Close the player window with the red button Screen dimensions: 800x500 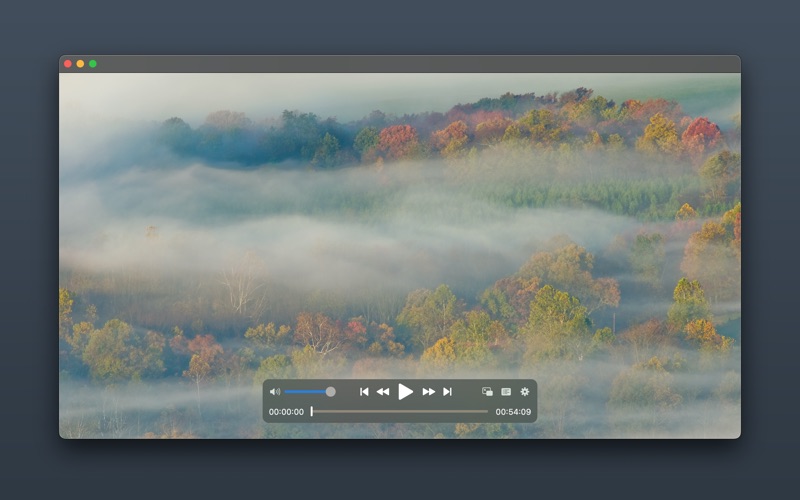[x=68, y=64]
